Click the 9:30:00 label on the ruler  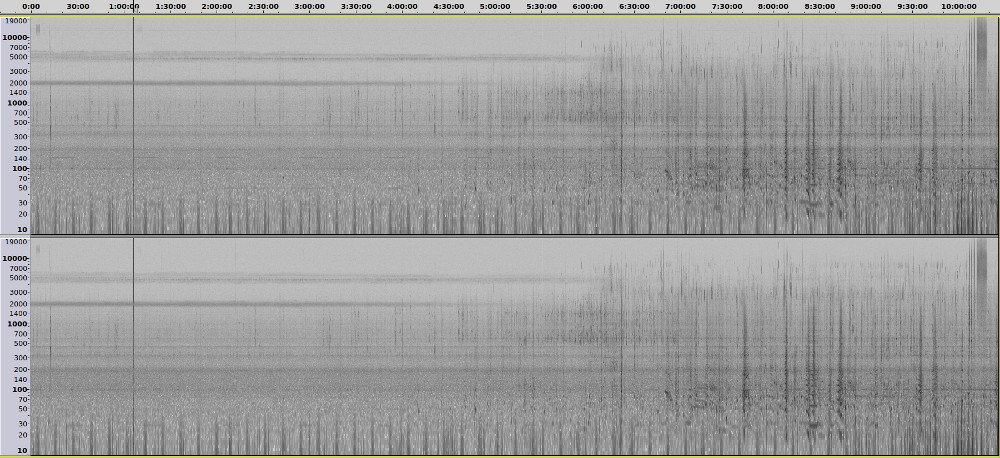912,6
